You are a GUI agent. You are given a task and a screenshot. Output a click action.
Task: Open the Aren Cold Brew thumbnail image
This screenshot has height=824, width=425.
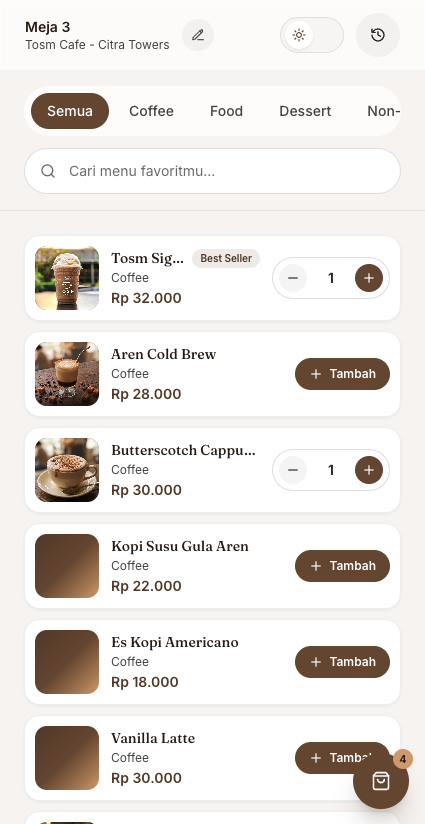click(67, 374)
